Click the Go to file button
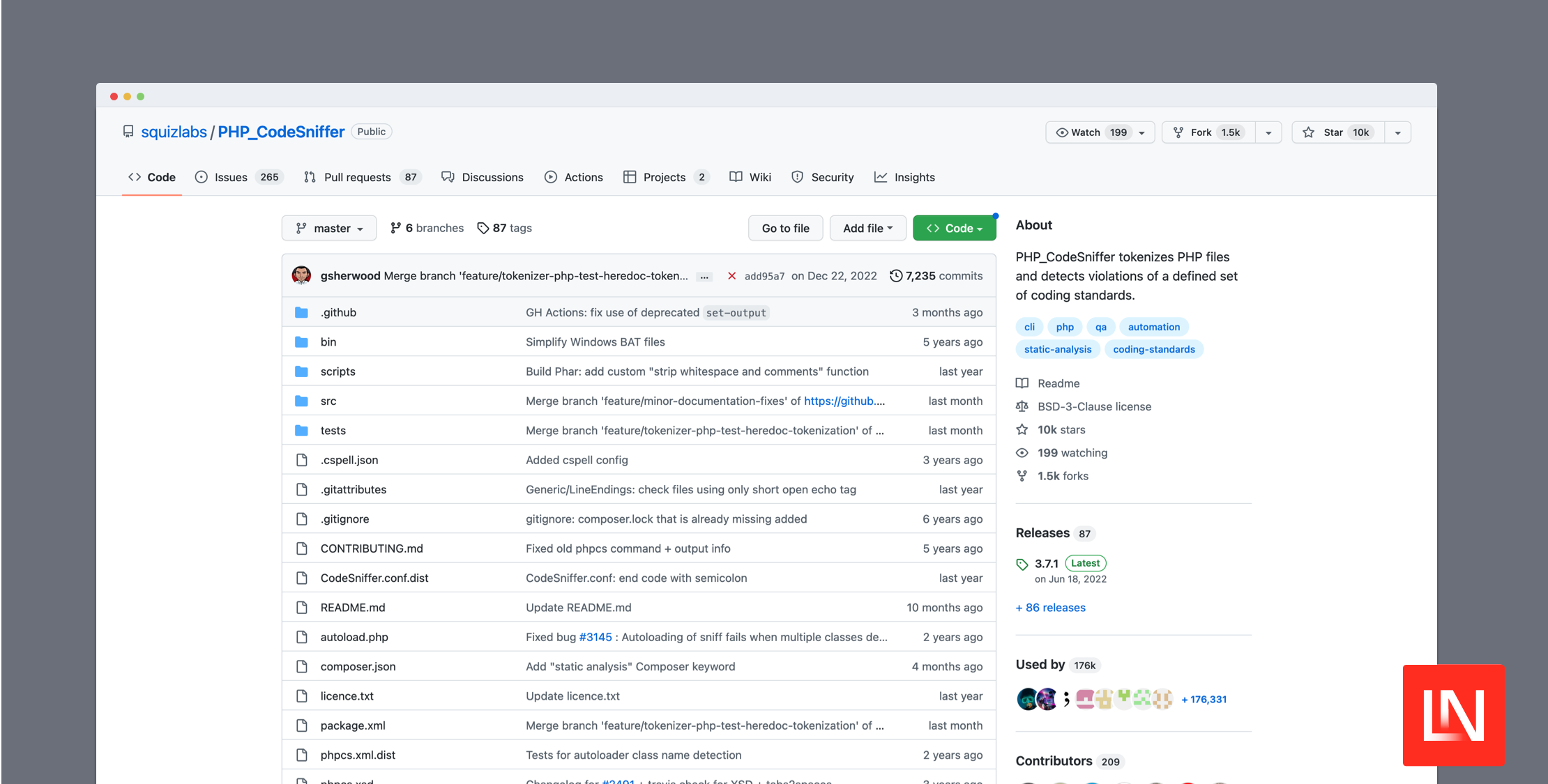This screenshot has height=784, width=1548. point(785,228)
